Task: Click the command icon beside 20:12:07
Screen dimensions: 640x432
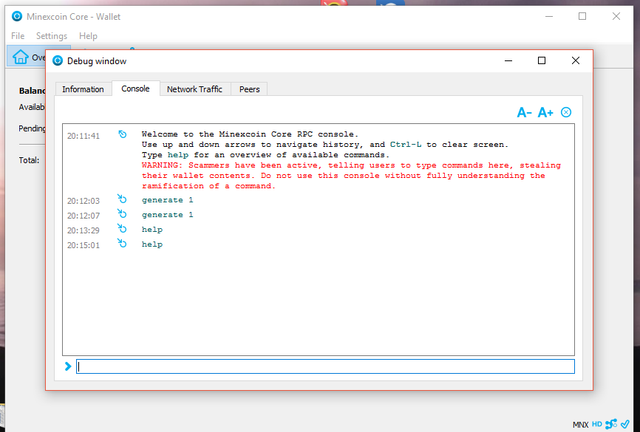Action: pyautogui.click(x=122, y=214)
